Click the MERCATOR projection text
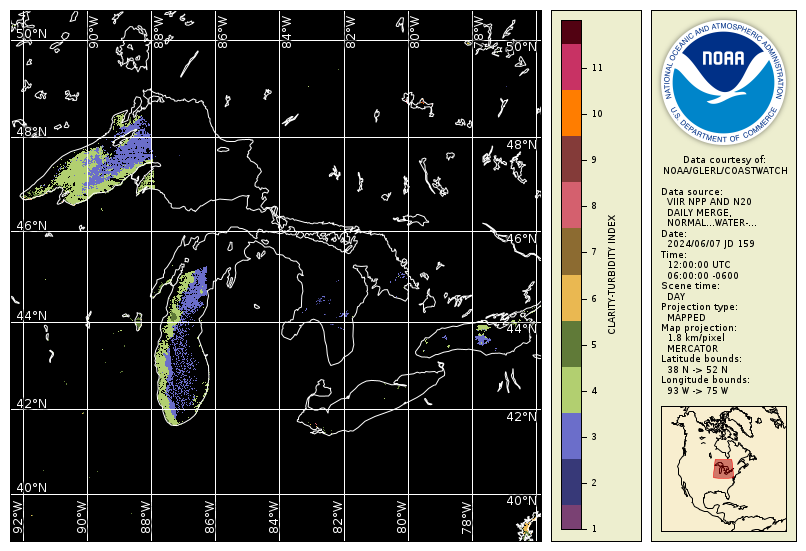The height and width of the screenshot is (551, 806). click(x=692, y=348)
